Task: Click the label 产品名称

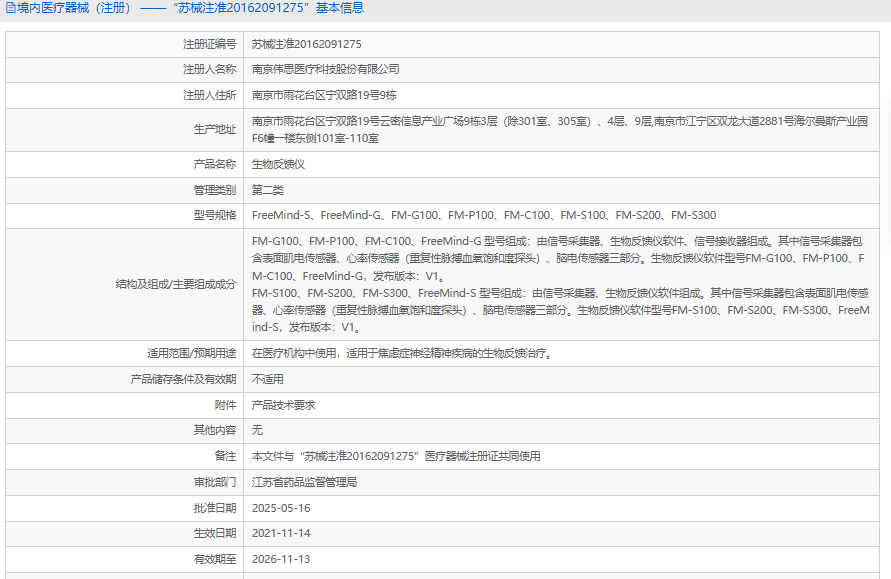Action: (x=214, y=164)
